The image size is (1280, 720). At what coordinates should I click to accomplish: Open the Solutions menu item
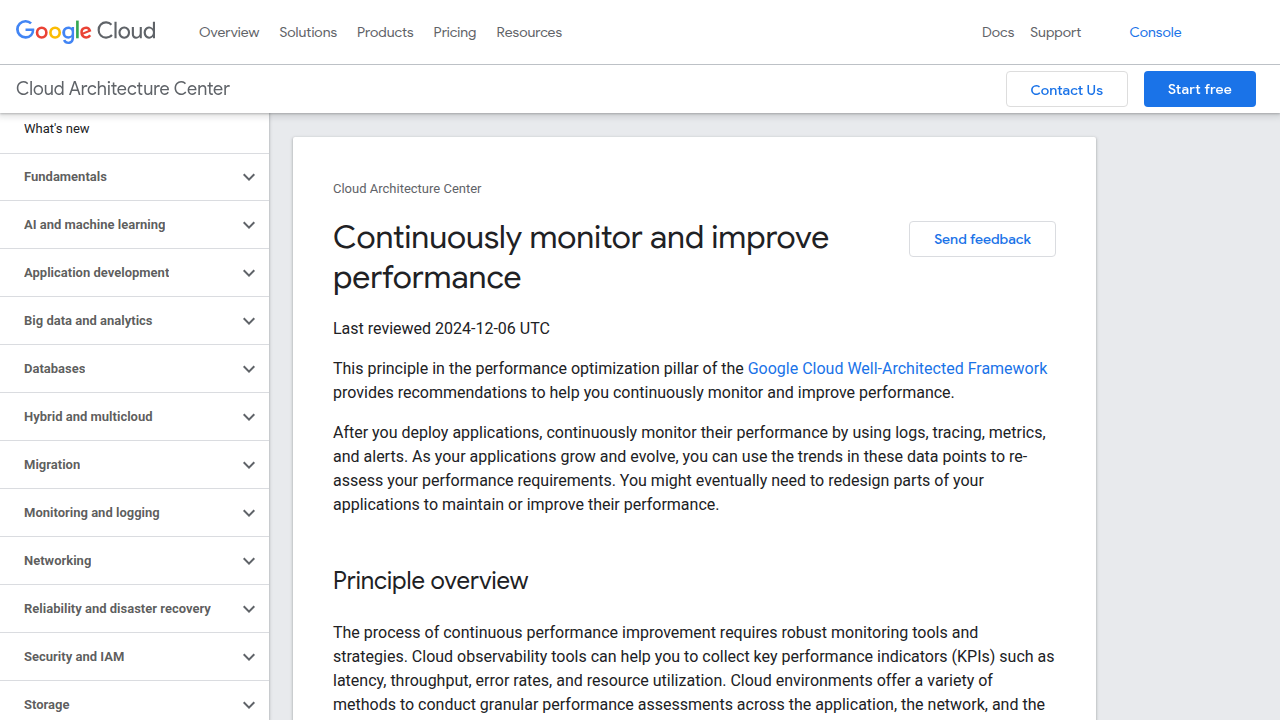(308, 32)
